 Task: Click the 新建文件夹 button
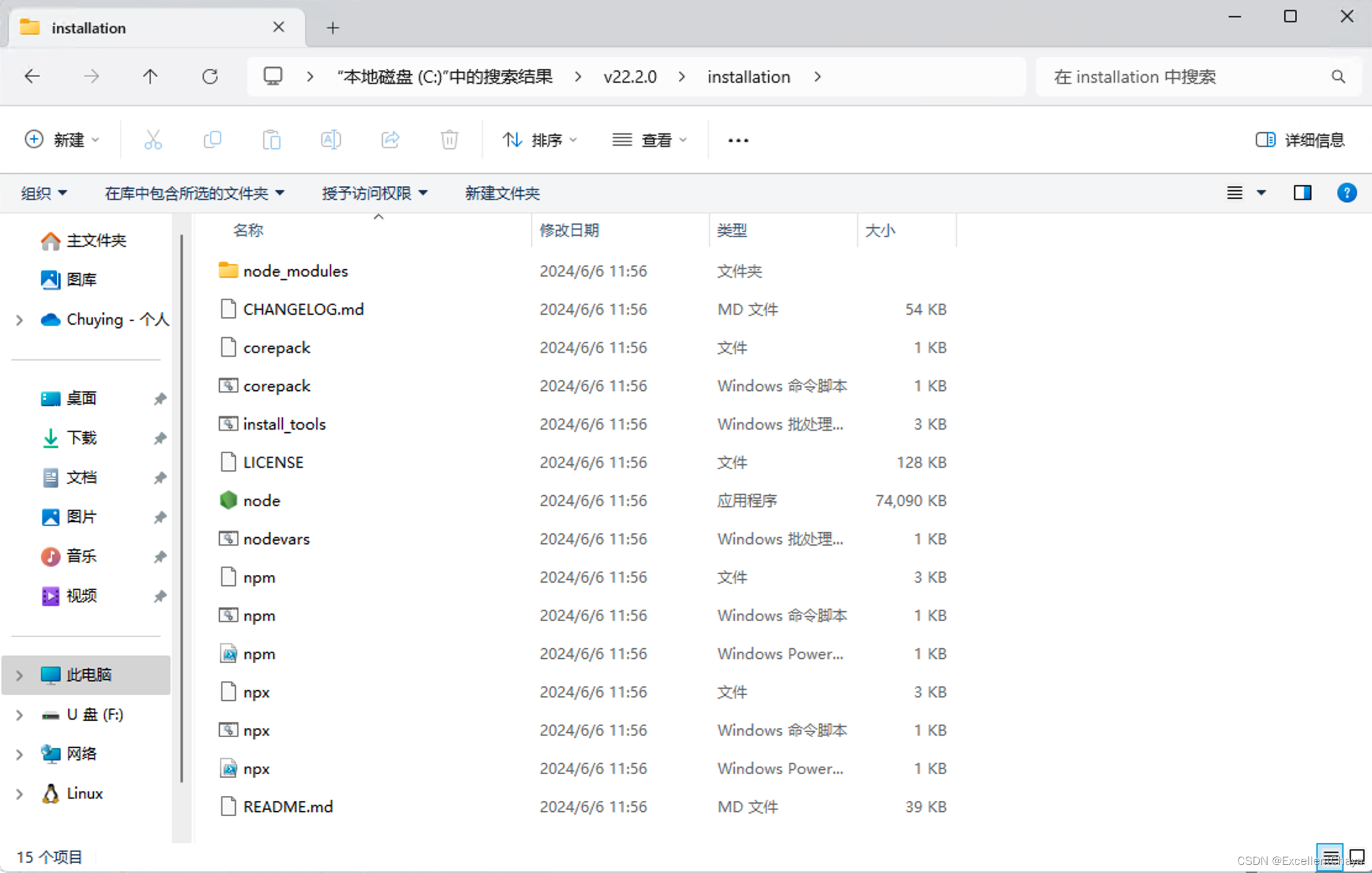pyautogui.click(x=502, y=193)
